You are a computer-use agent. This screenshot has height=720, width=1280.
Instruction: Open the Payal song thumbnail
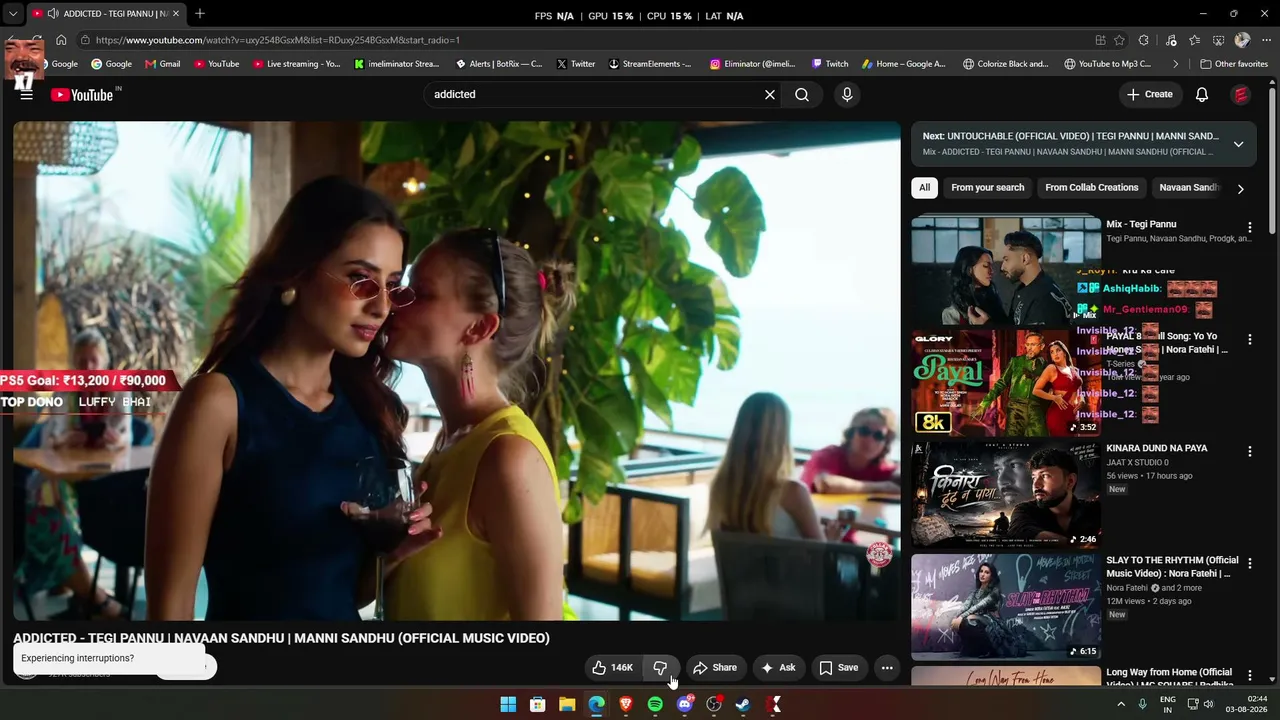point(1006,383)
